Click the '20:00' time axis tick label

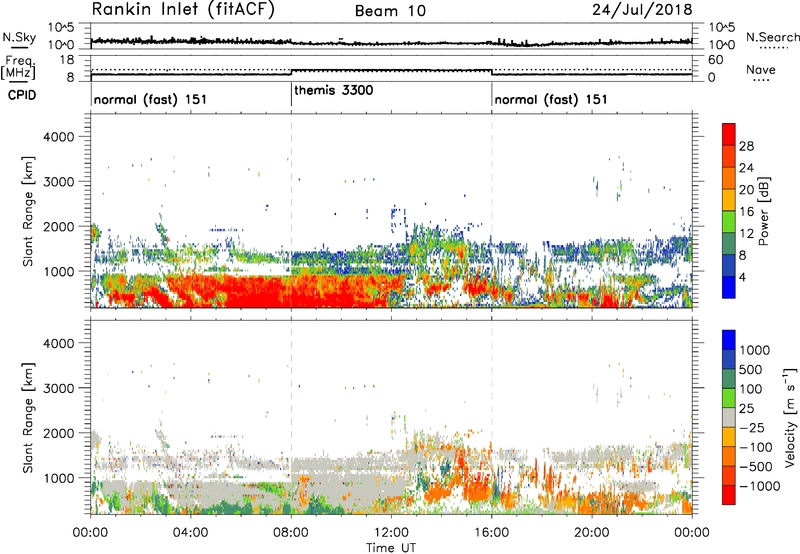tap(592, 533)
